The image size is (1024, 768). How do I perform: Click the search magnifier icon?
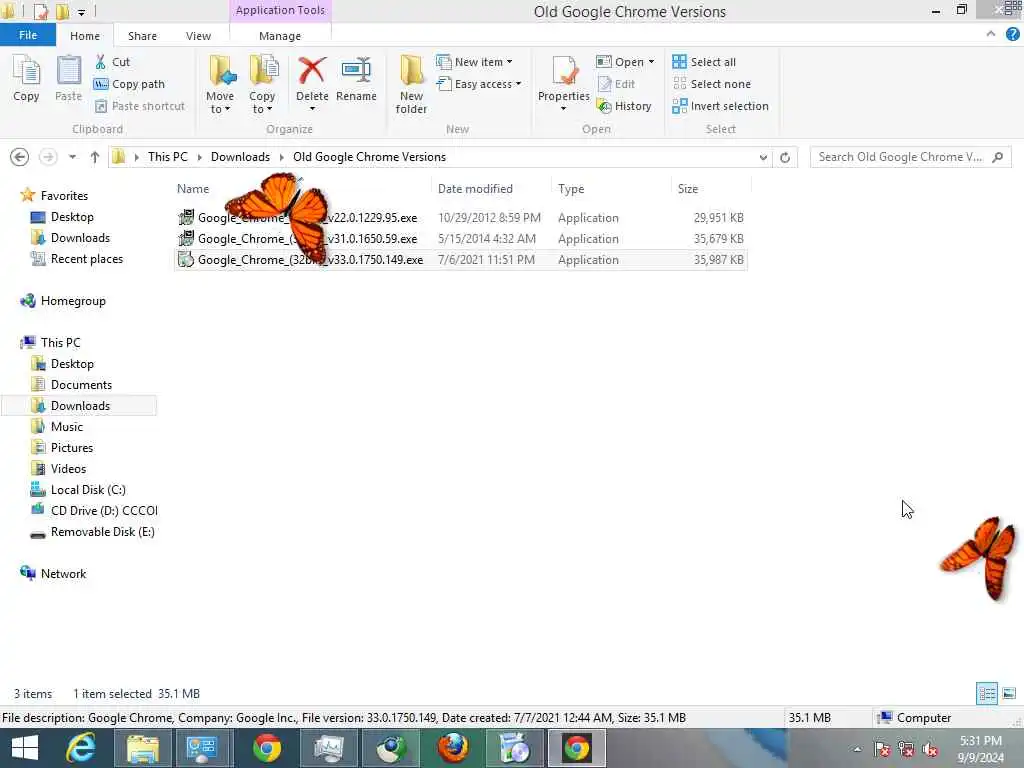[997, 157]
